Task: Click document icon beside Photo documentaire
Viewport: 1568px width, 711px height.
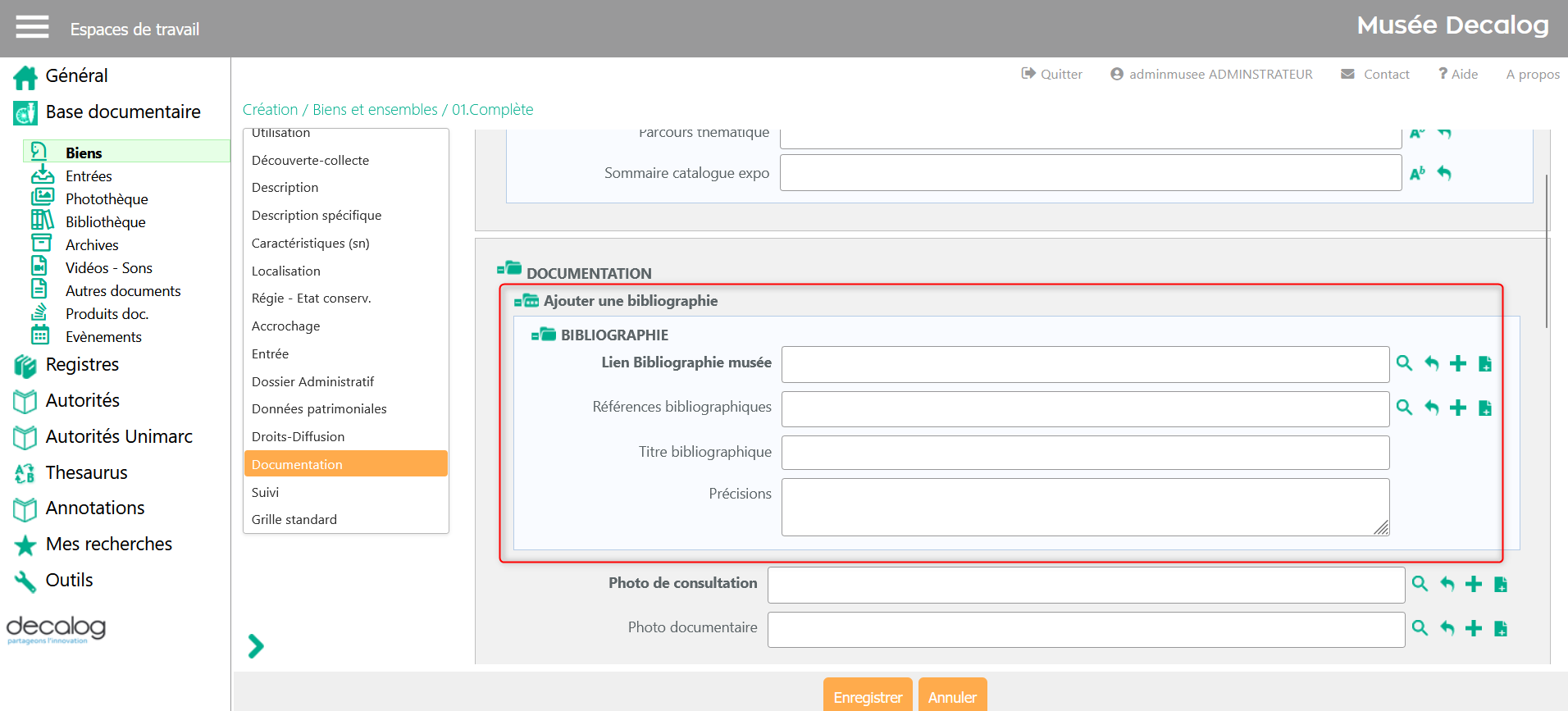Action: click(1500, 628)
